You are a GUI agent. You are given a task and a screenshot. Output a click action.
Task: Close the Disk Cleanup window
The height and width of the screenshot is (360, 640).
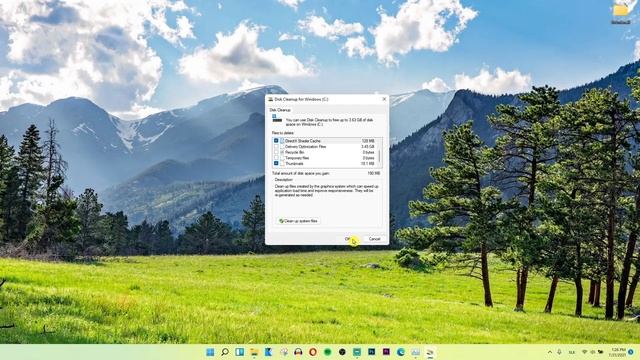coord(384,99)
